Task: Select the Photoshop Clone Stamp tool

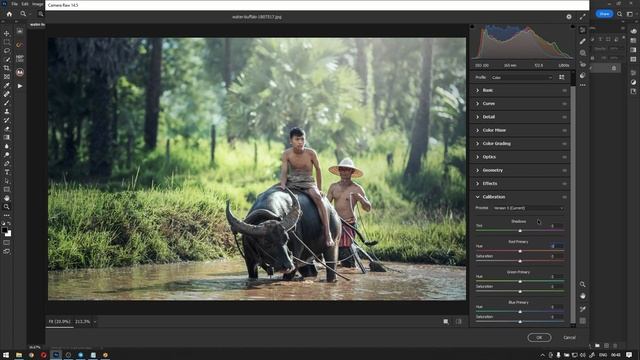Action: point(7,111)
